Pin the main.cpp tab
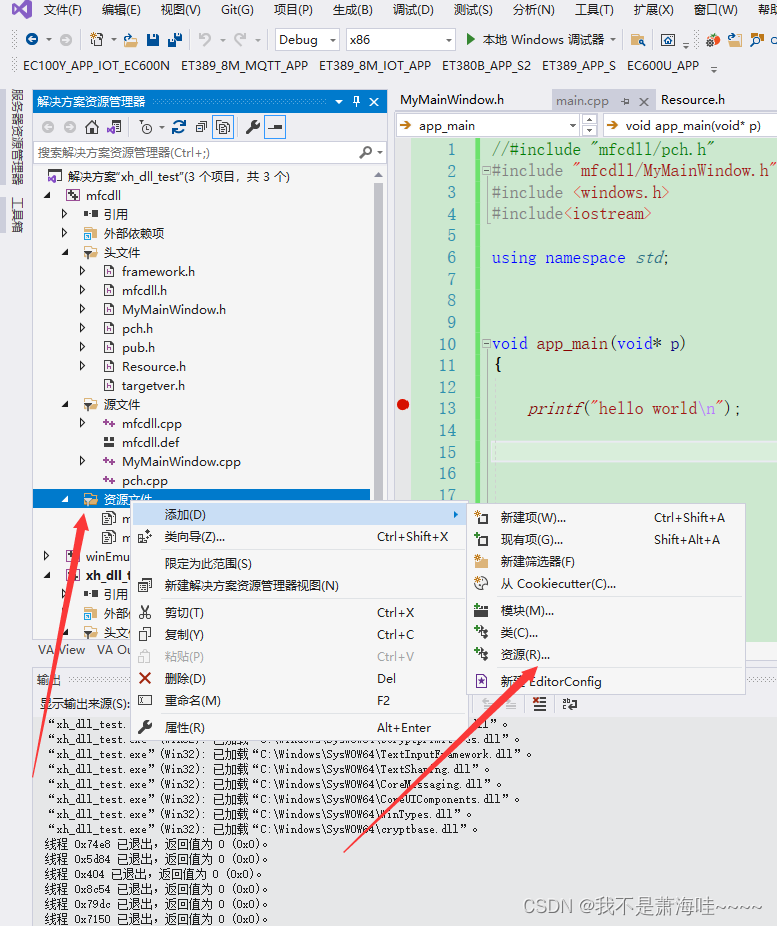 coord(625,102)
